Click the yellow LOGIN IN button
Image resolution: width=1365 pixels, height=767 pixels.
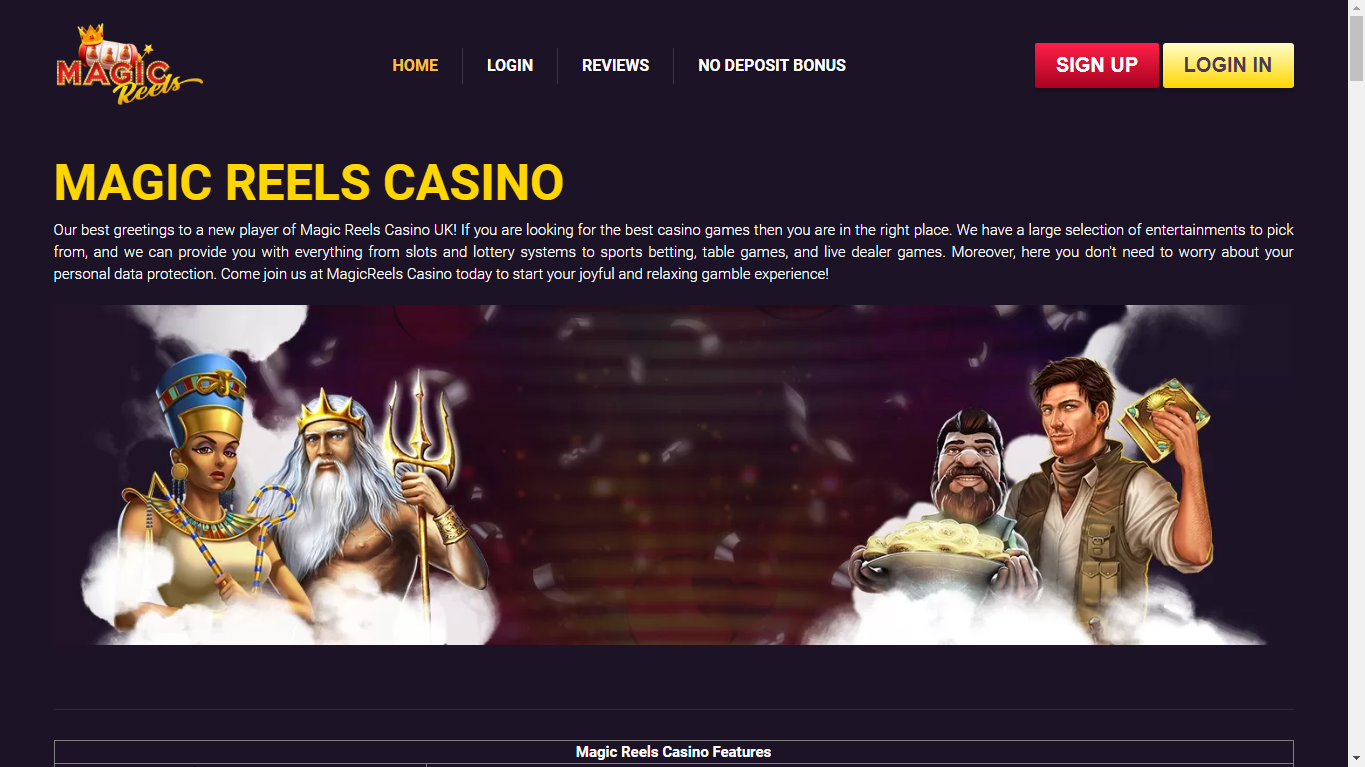(1228, 65)
